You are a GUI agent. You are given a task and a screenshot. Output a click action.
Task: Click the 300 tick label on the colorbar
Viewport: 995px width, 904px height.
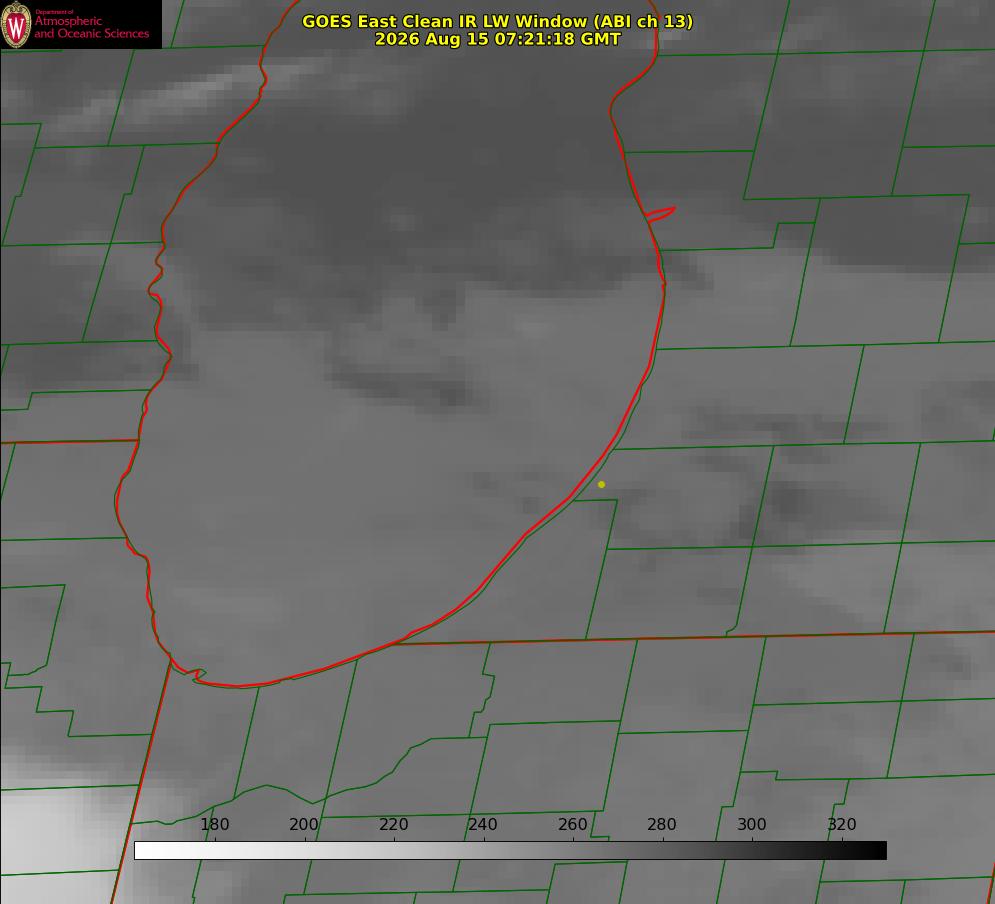(752, 824)
